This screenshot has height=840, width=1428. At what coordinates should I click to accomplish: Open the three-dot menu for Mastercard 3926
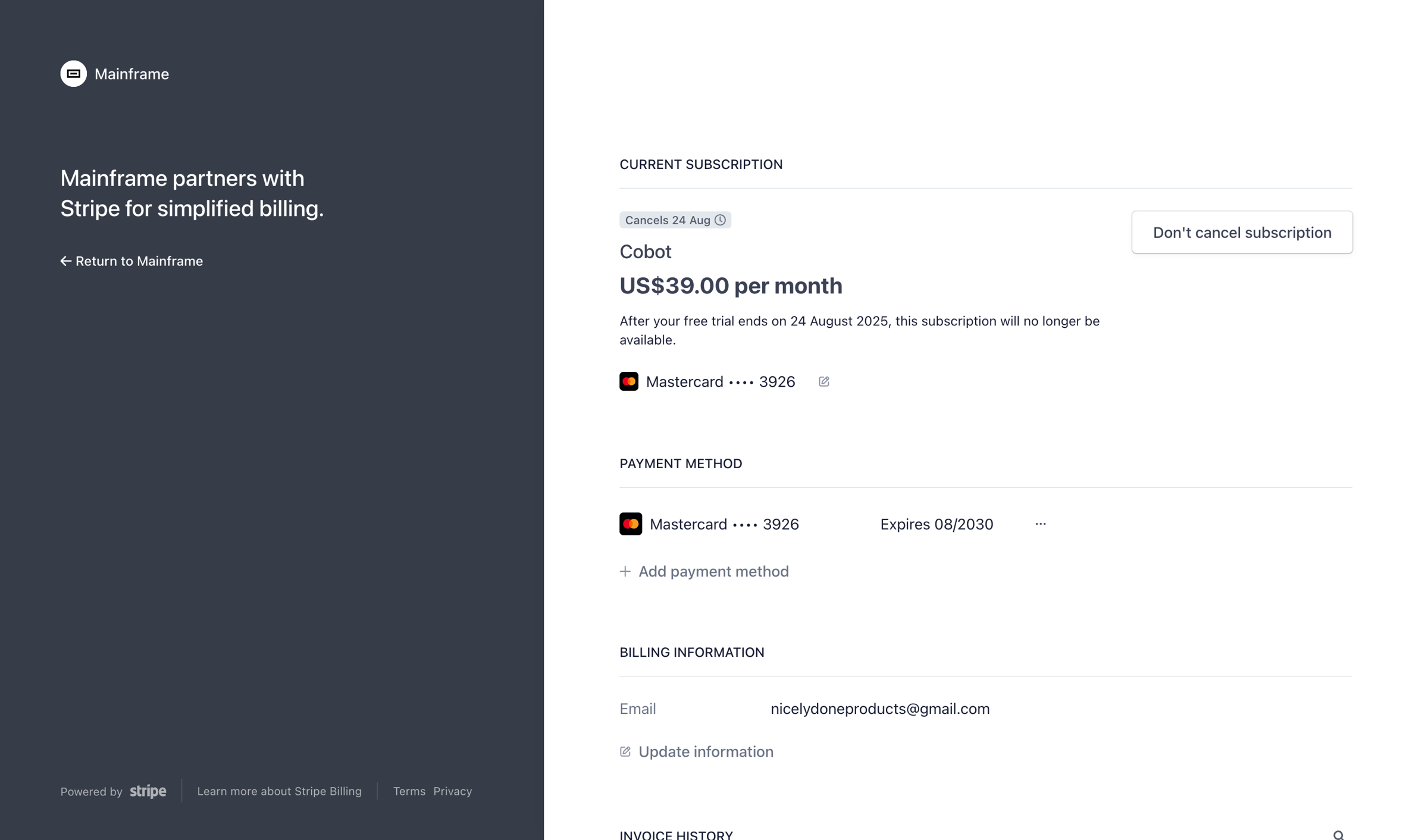pyautogui.click(x=1041, y=524)
